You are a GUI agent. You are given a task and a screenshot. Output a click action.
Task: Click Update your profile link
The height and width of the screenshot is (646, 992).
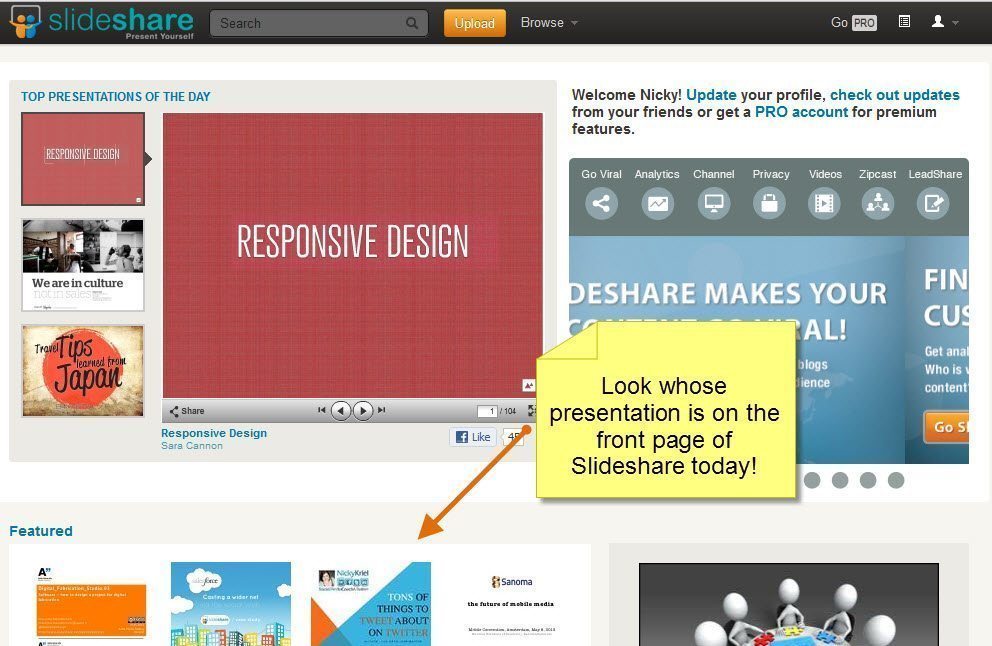pos(711,95)
